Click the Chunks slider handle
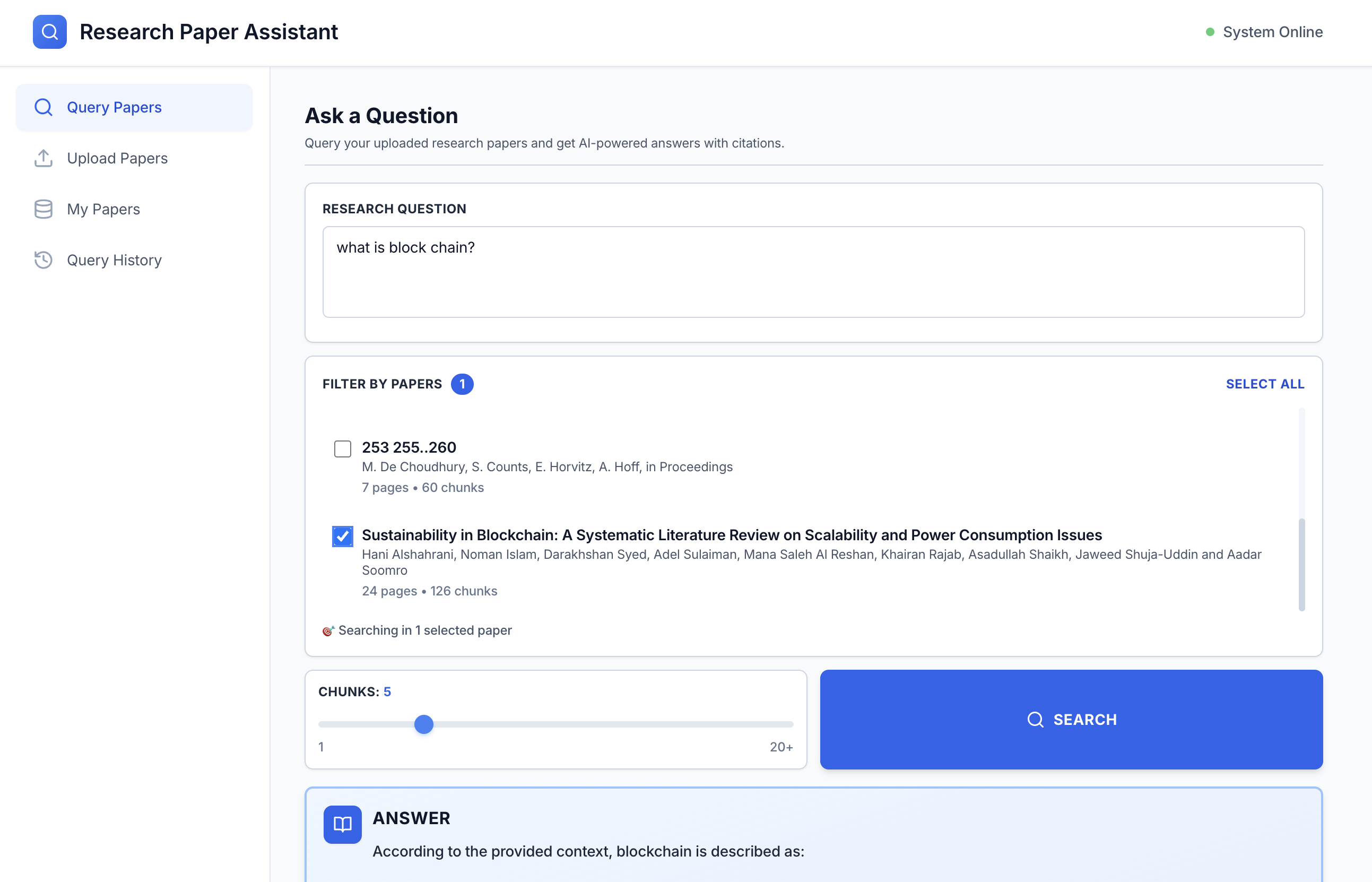The image size is (1372, 882). 424,724
